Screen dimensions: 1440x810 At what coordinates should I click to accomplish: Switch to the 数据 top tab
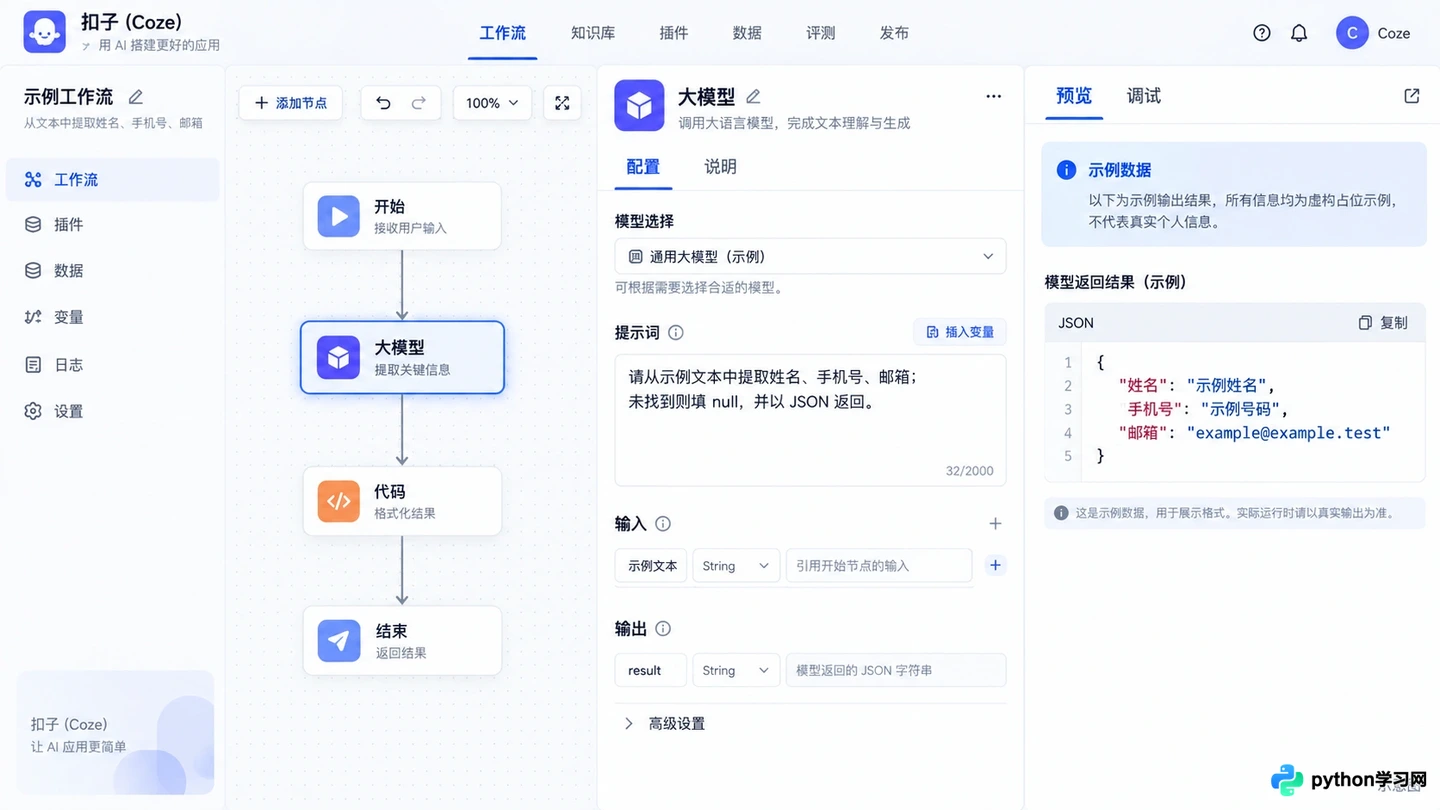click(x=747, y=33)
